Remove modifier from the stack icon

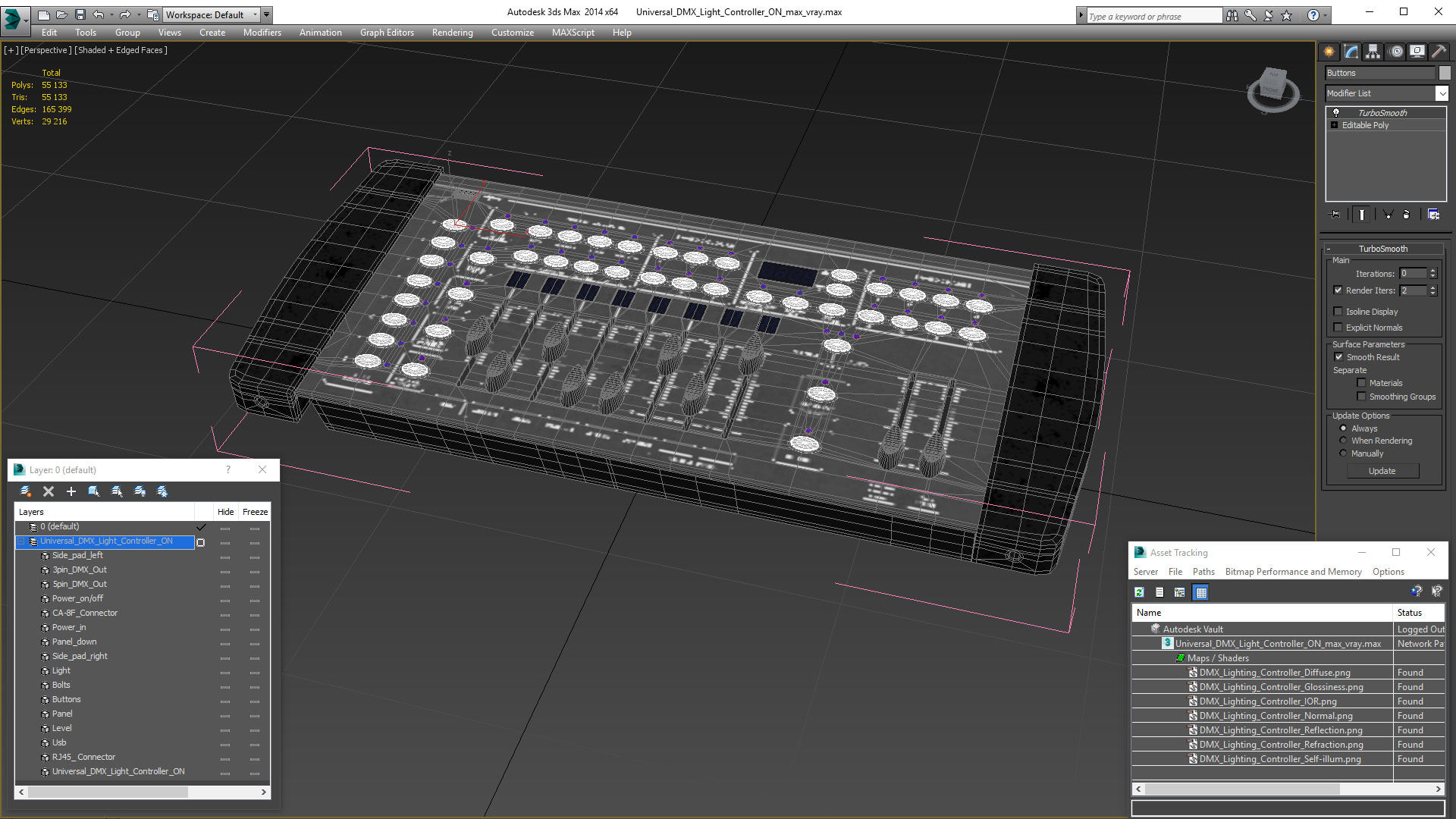[x=1407, y=215]
